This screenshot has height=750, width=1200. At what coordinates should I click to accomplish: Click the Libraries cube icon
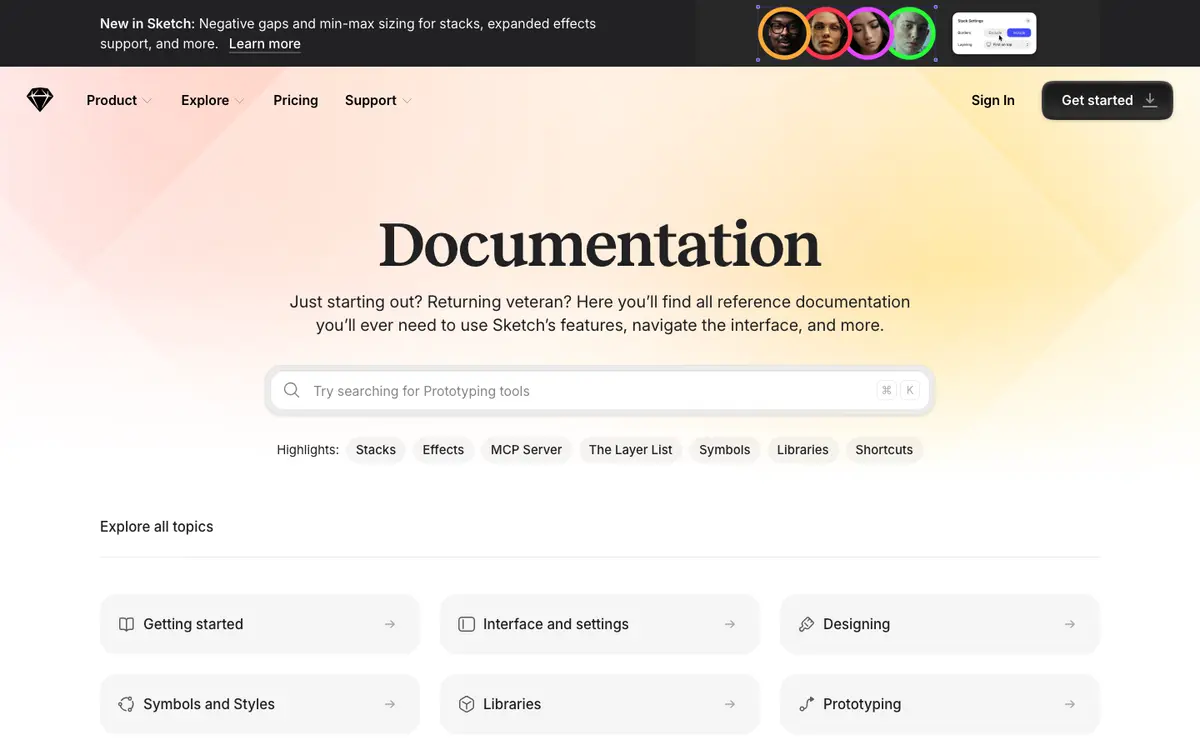[466, 704]
